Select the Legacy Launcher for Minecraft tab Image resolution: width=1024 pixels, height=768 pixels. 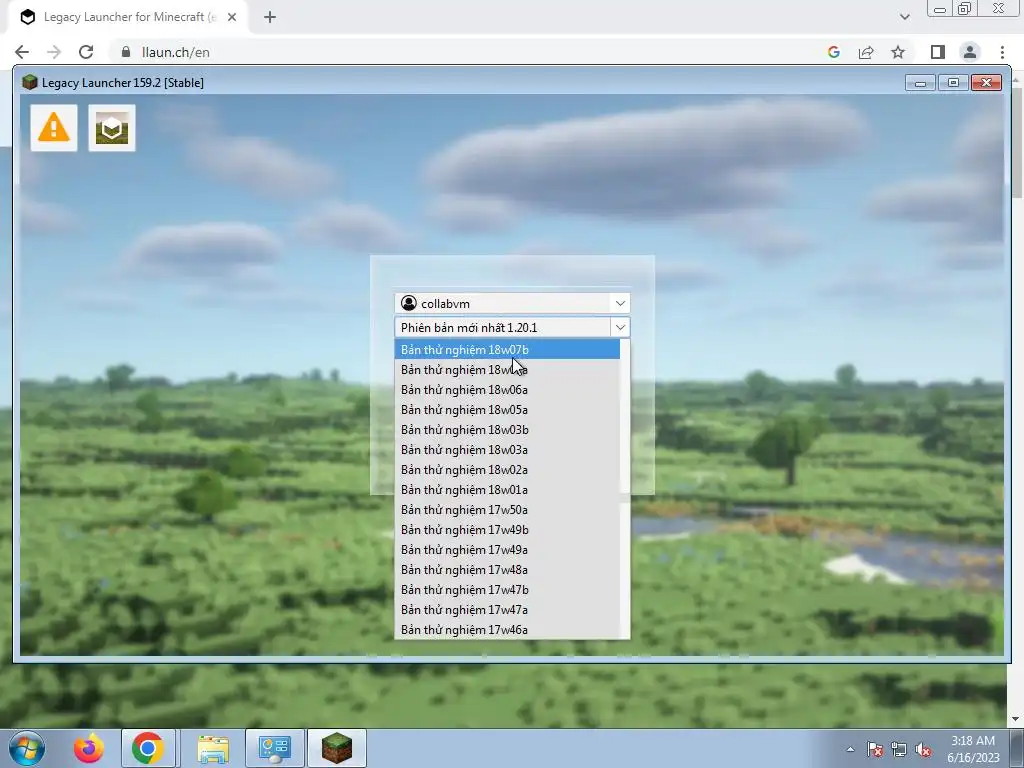[128, 18]
